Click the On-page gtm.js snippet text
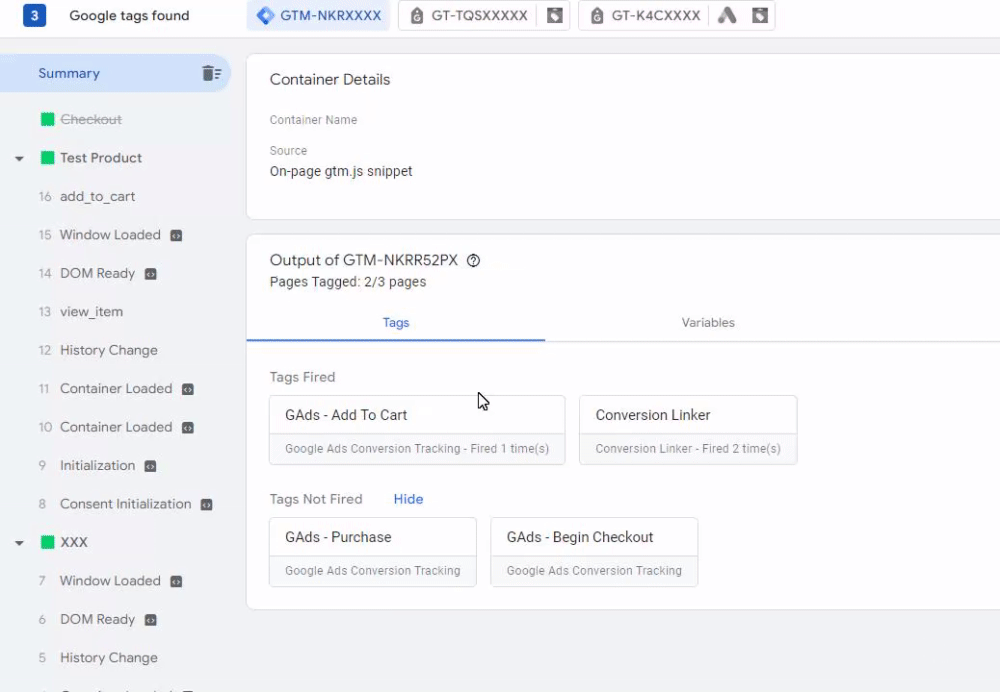The height and width of the screenshot is (692, 1000). click(x=341, y=172)
